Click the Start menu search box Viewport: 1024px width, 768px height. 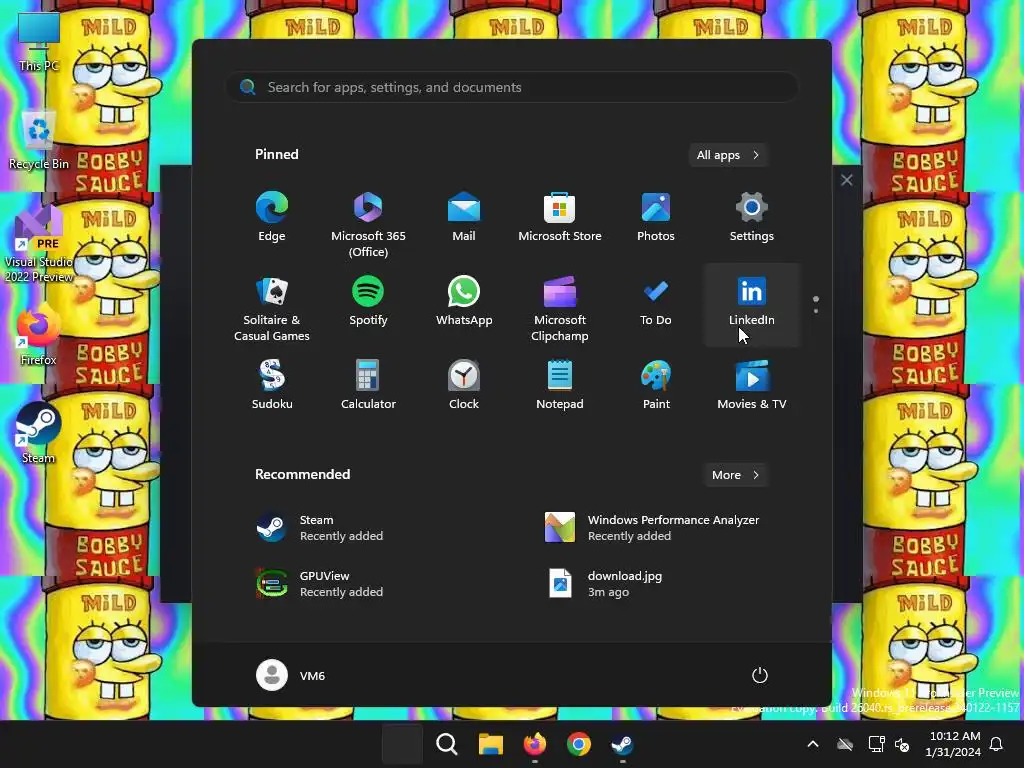512,88
